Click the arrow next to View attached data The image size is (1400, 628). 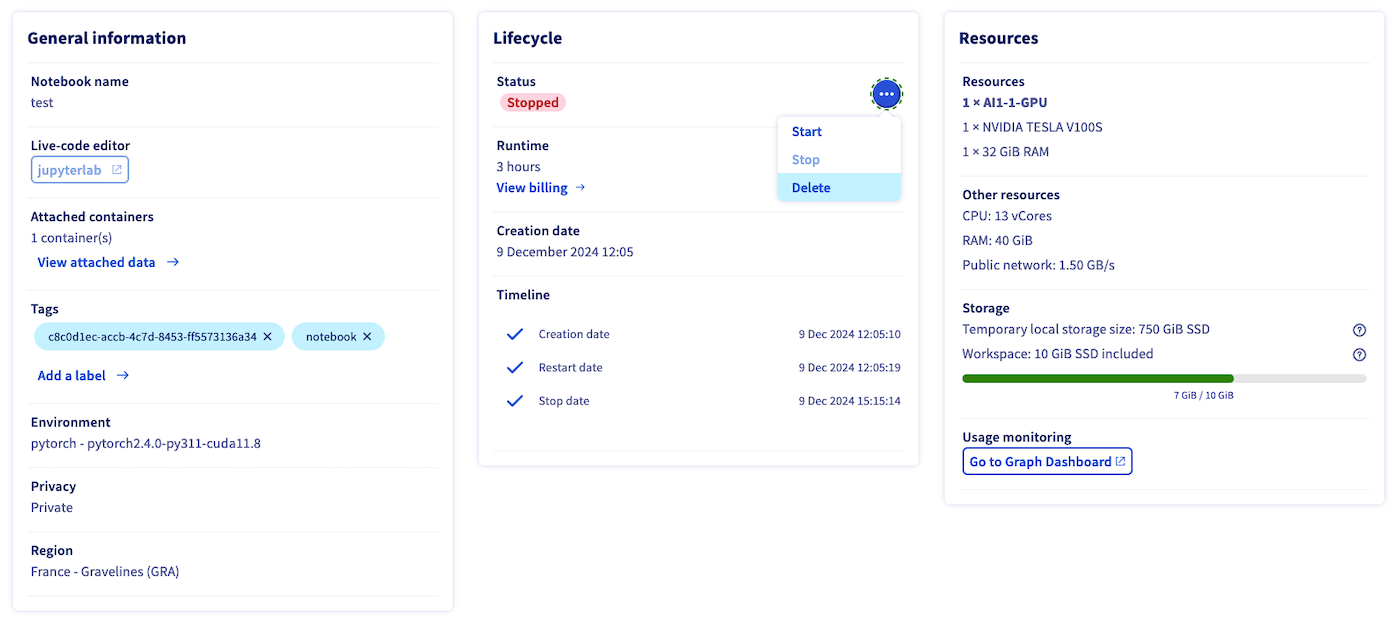point(173,263)
